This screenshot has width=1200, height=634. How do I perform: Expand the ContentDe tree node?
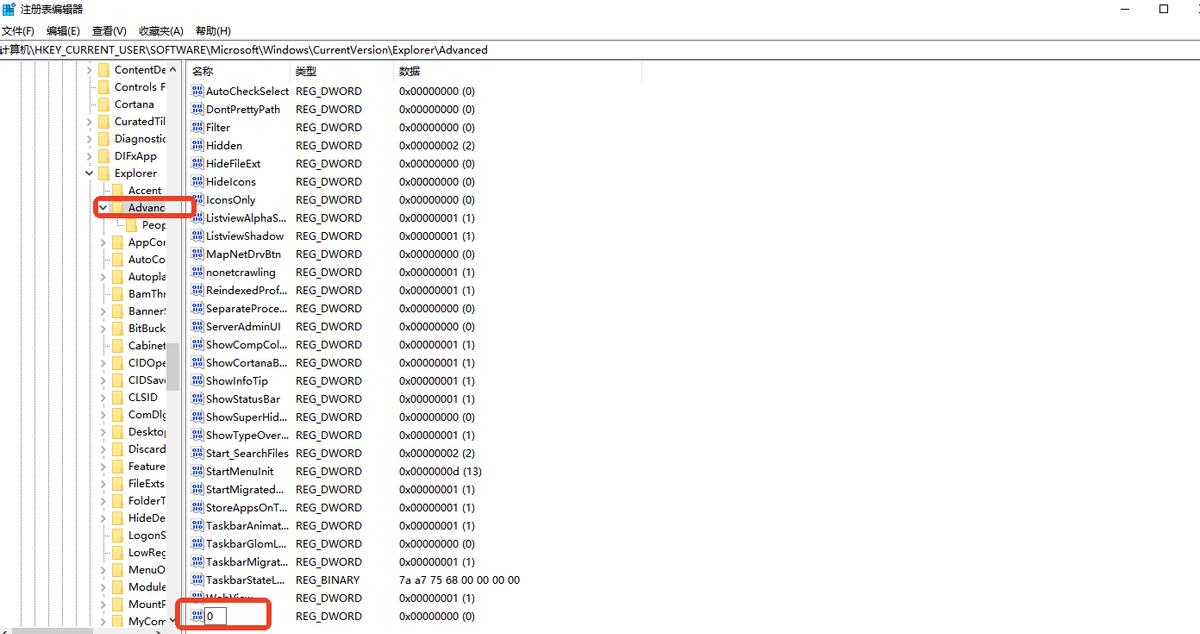coord(89,70)
